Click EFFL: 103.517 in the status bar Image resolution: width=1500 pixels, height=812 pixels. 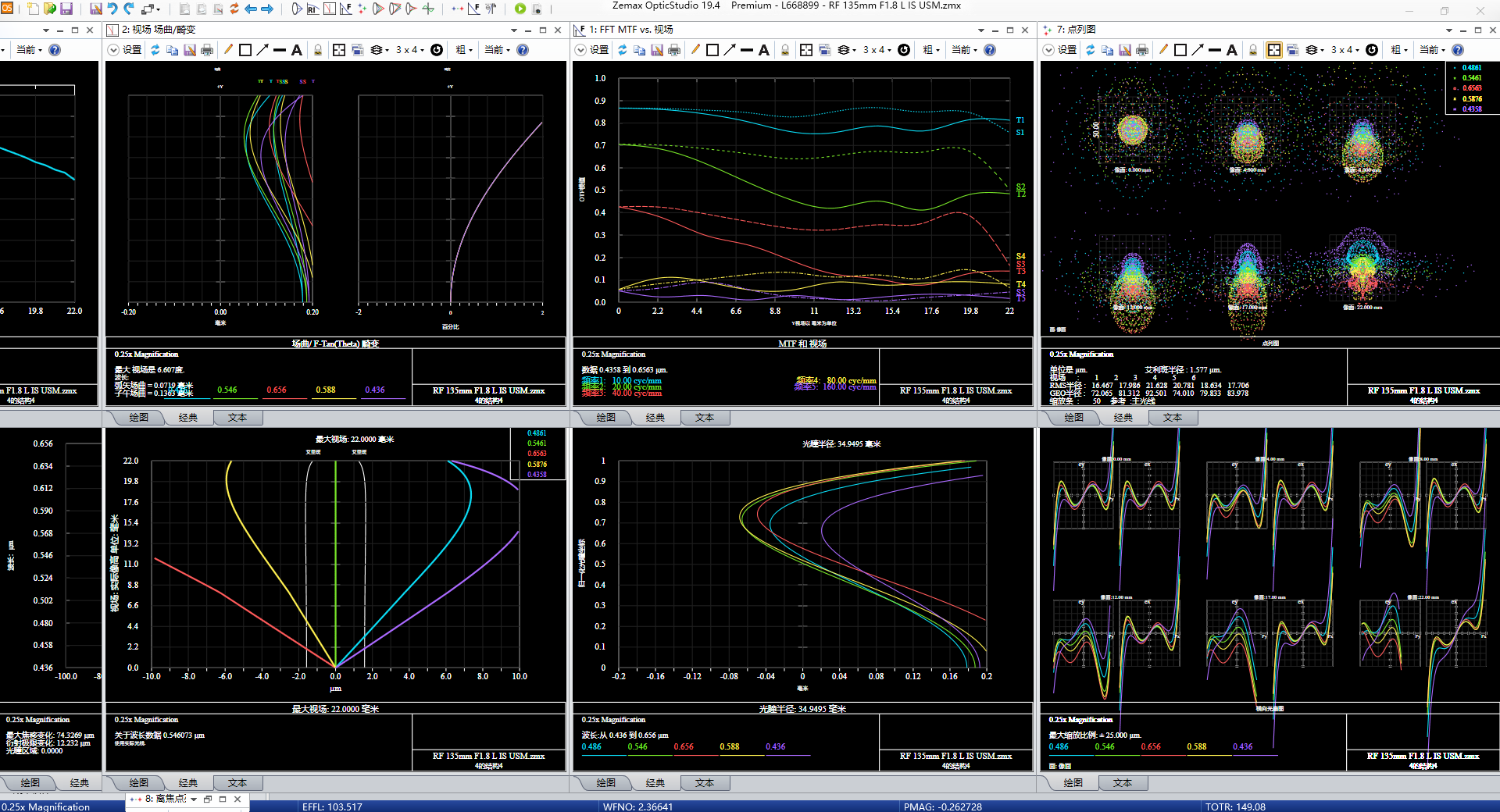pyautogui.click(x=332, y=807)
